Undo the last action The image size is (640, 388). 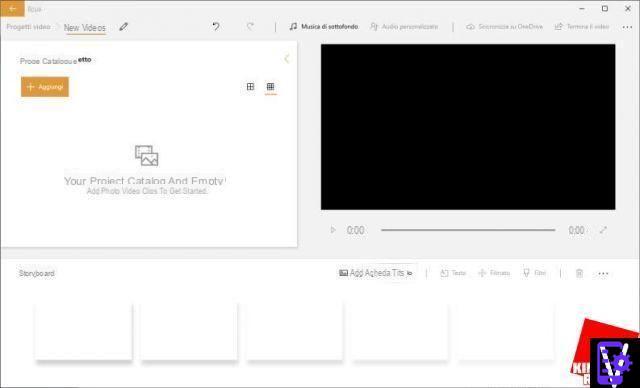[x=216, y=27]
